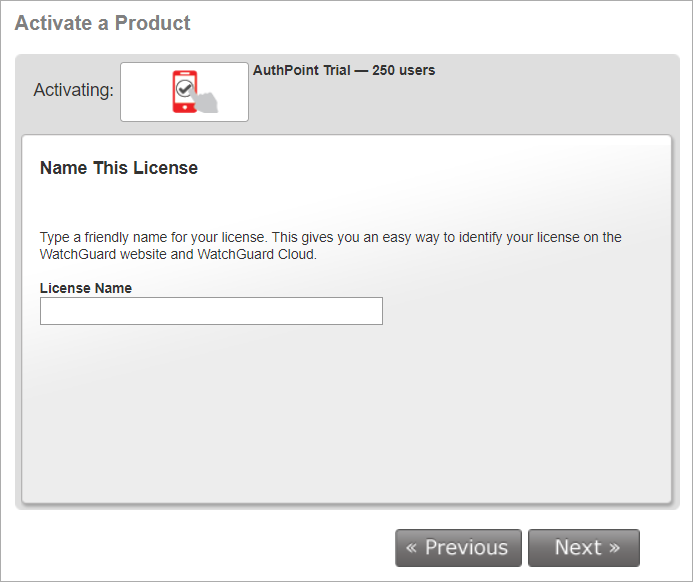Screen dimensions: 693x582
Task: Click the right chevrons on Next
Action: click(615, 548)
